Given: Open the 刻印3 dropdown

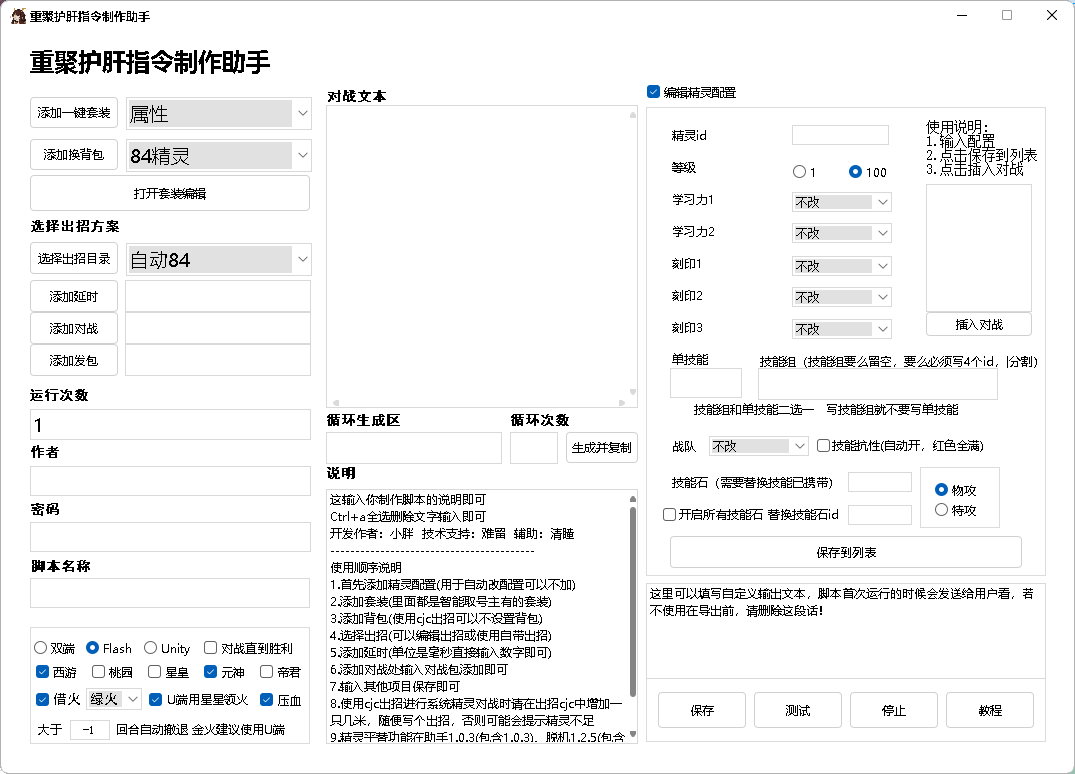Looking at the screenshot, I should click(842, 329).
